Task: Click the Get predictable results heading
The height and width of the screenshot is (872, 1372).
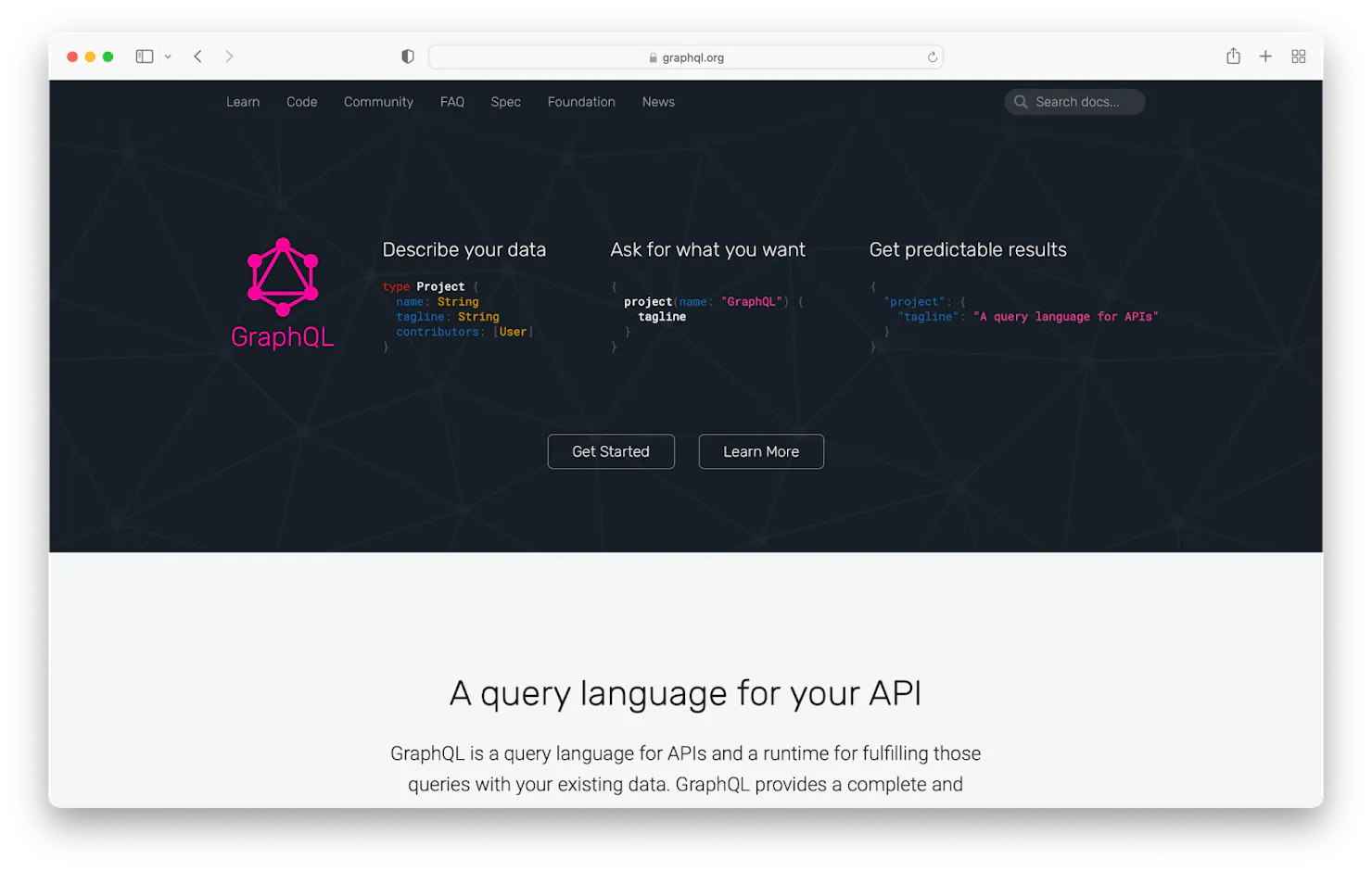Action: 968,249
